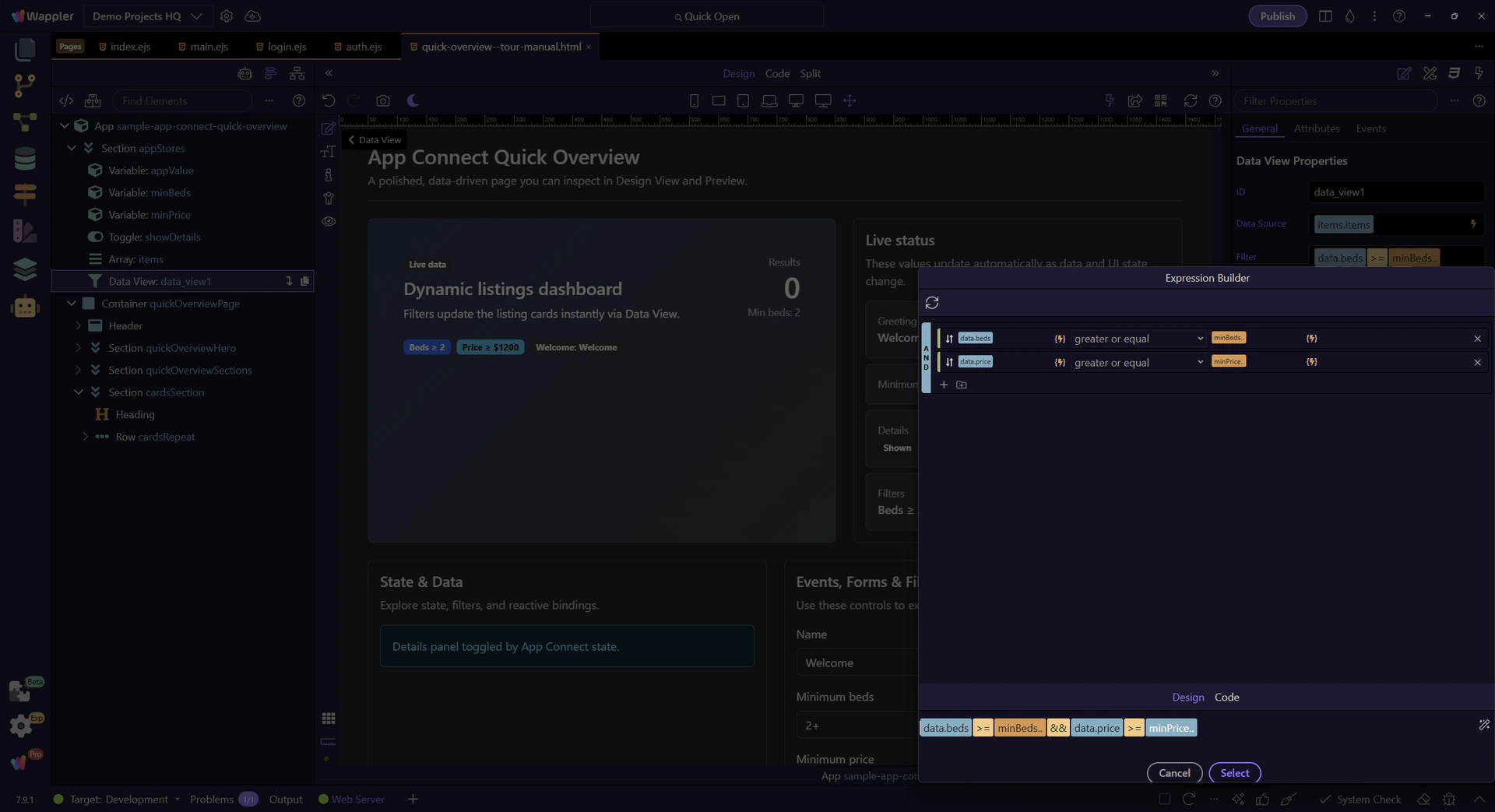Collapse the Section cardsSection tree node
This screenshot has width=1495, height=812.
pos(79,392)
